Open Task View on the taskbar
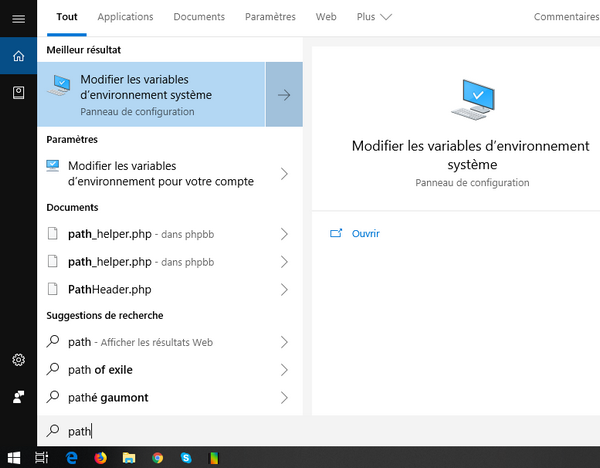This screenshot has width=600, height=468. [x=41, y=457]
